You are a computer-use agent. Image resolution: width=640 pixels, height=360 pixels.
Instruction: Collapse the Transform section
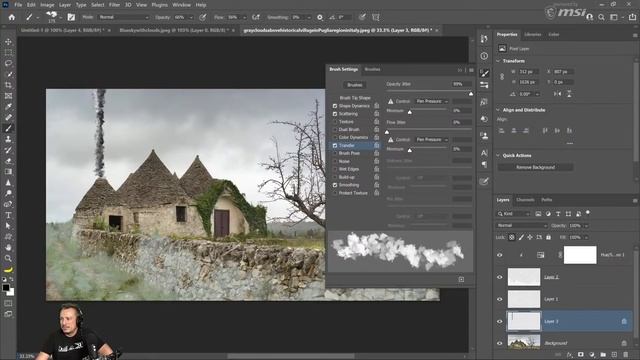click(498, 61)
